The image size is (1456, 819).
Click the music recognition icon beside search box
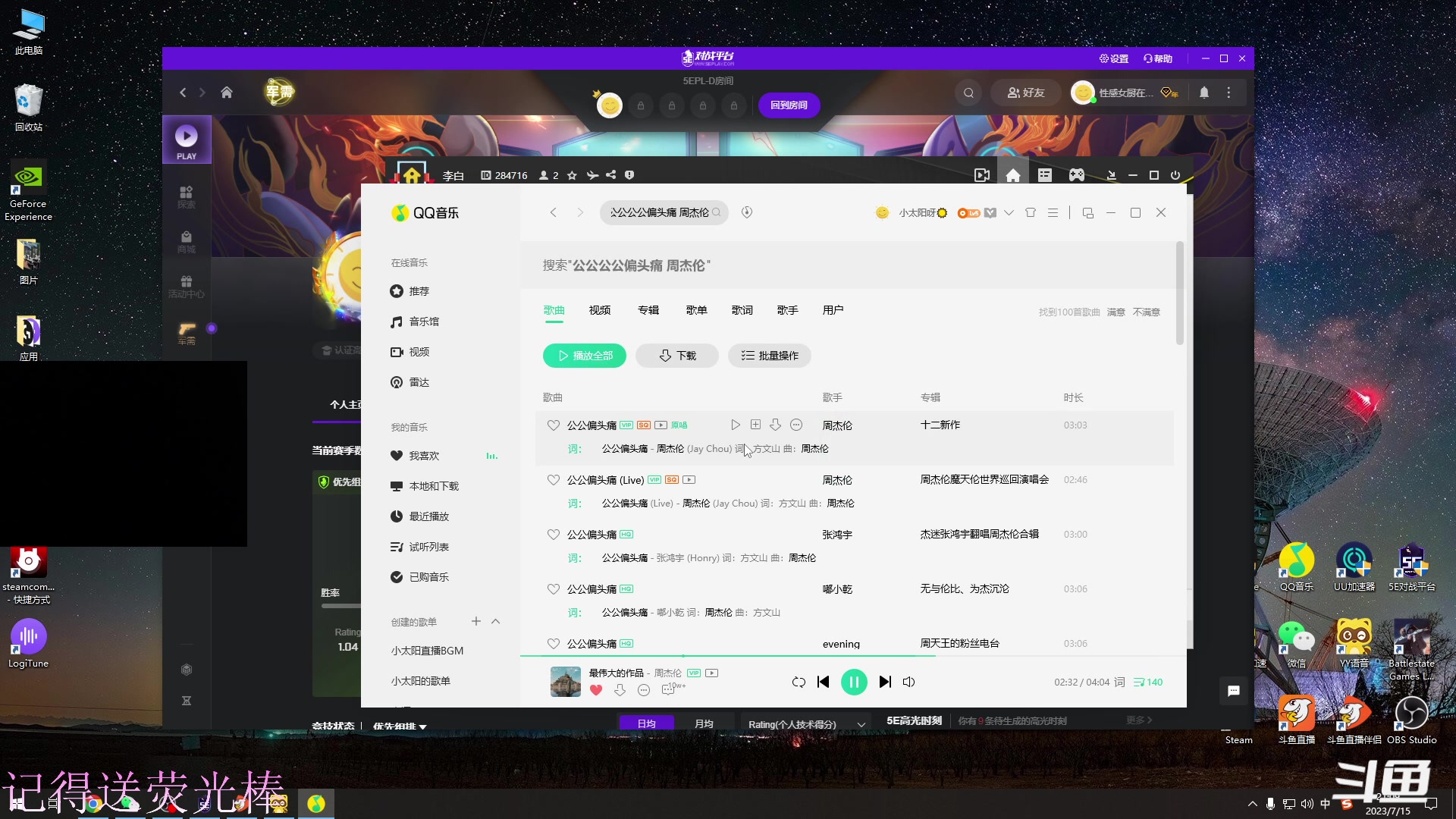[746, 212]
